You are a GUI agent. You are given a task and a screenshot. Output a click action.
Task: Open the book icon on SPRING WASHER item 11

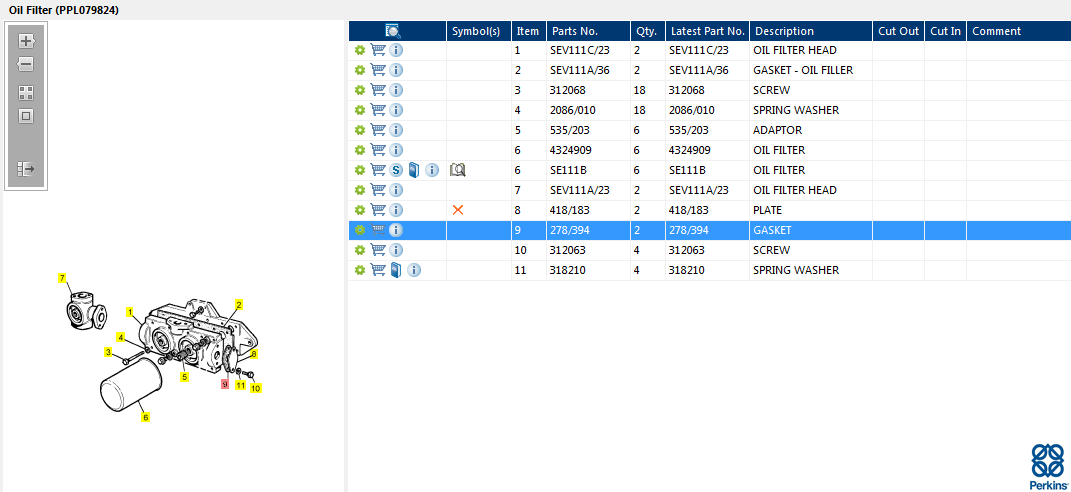pos(396,270)
